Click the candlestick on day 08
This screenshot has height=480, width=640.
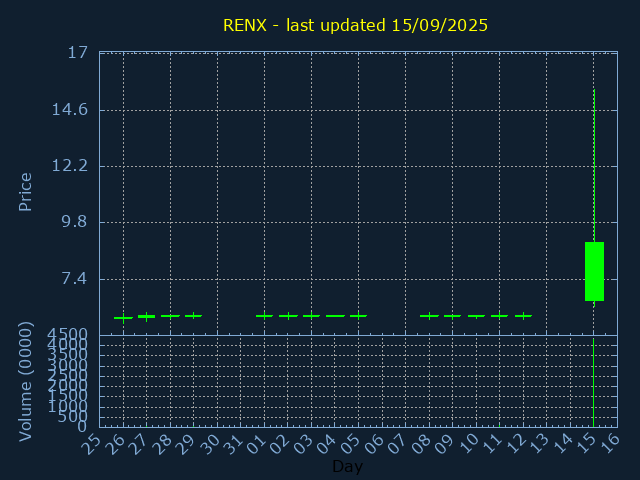(429, 316)
